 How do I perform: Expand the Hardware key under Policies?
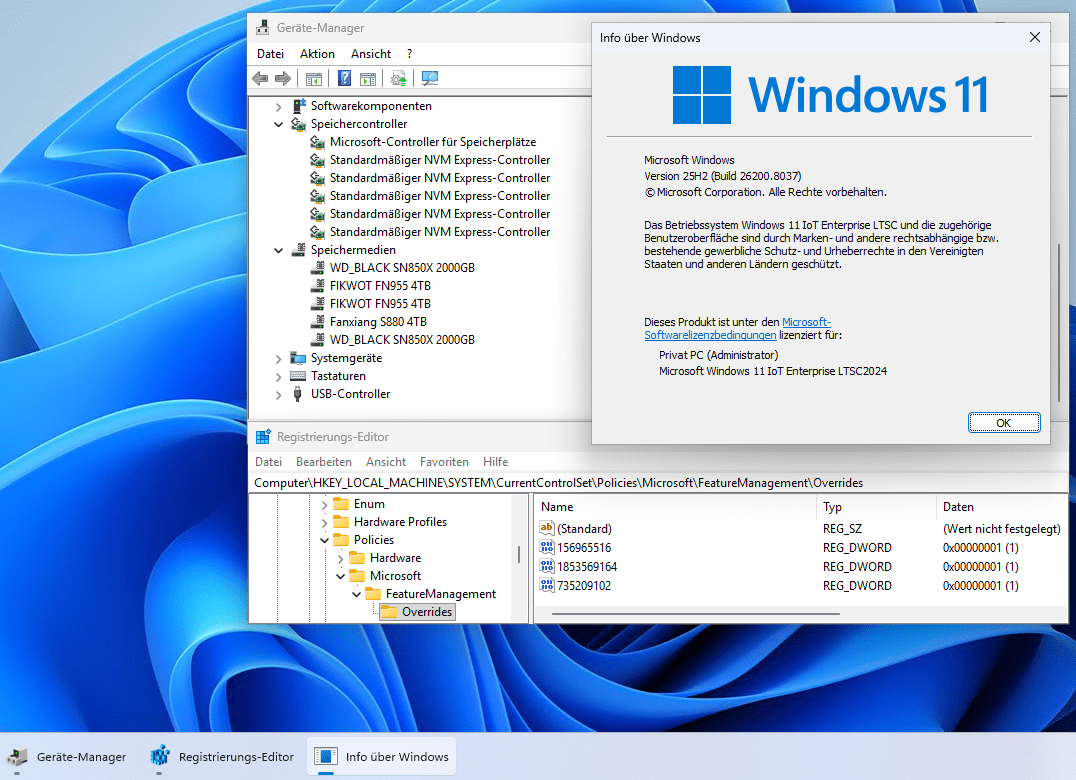[340, 558]
